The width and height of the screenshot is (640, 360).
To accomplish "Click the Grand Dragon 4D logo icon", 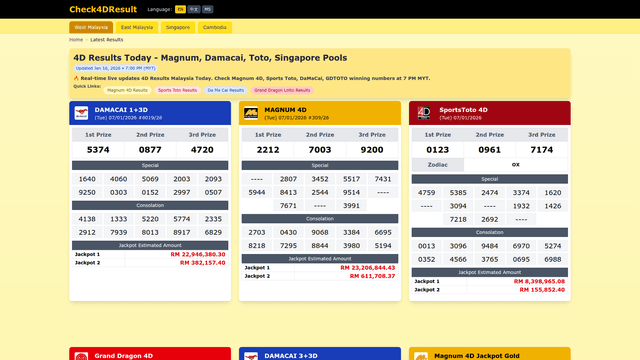I will [x=81, y=356].
